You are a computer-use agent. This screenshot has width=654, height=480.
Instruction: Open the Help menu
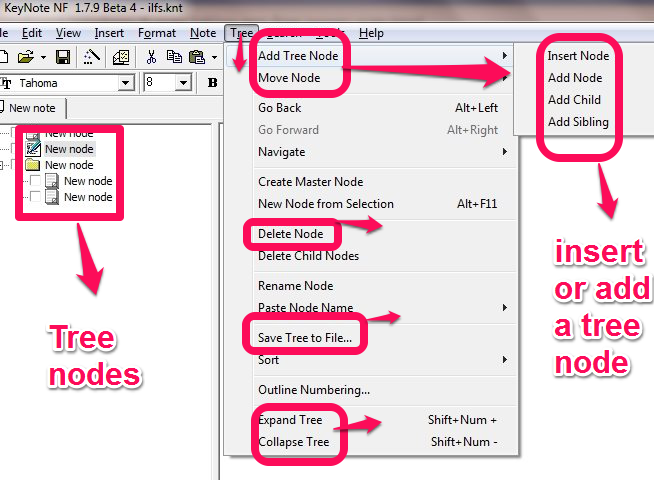point(371,33)
